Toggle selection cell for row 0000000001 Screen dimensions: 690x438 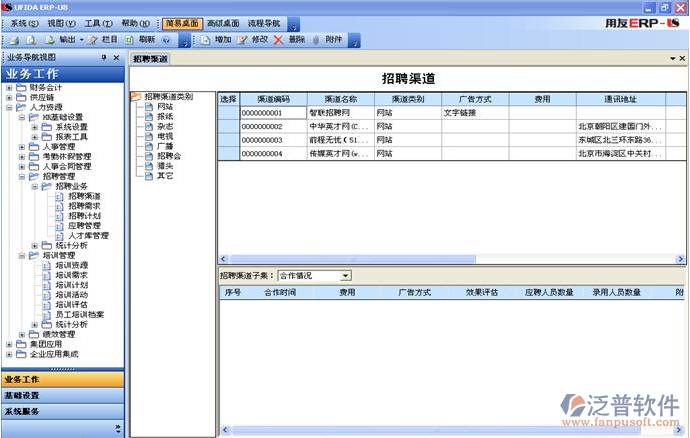click(x=228, y=113)
